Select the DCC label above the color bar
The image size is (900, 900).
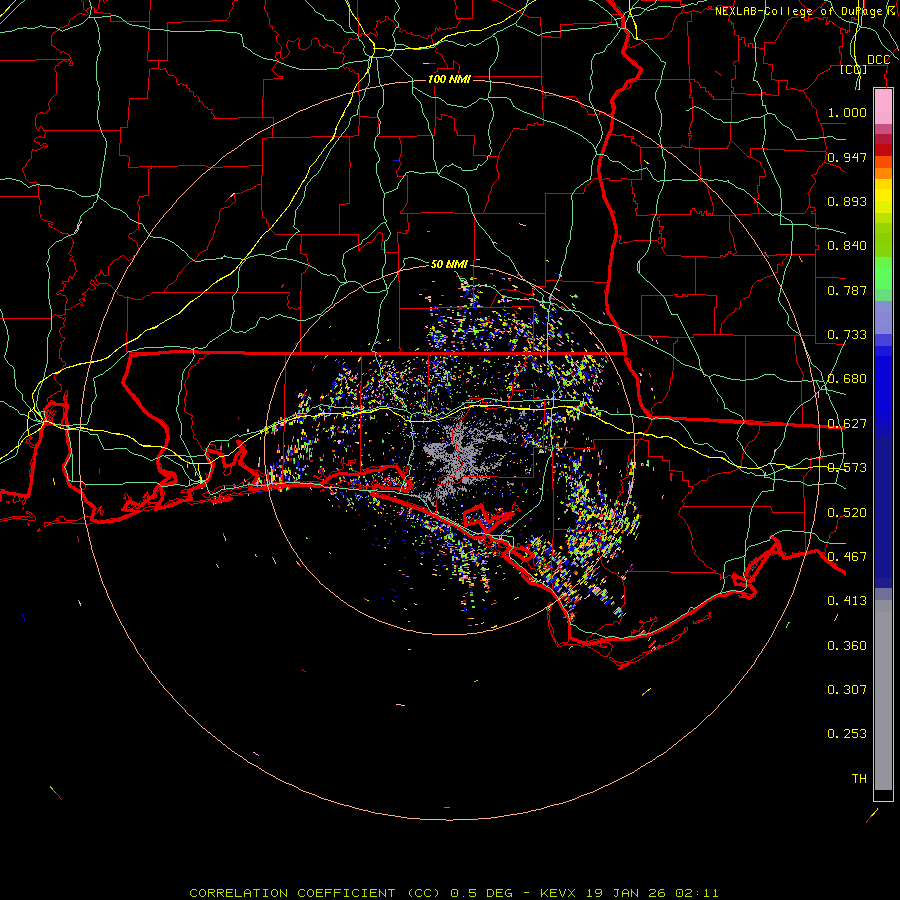[x=878, y=60]
